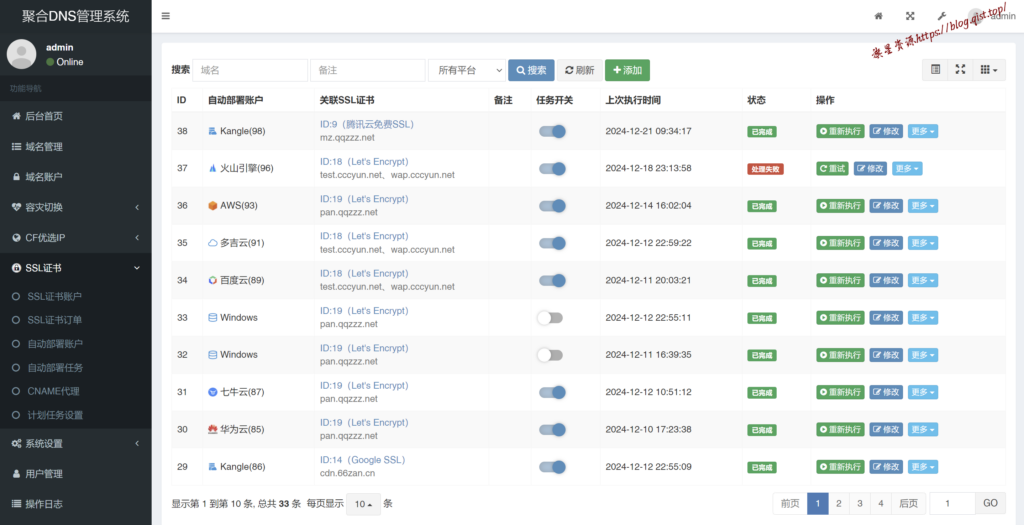Click the admin avatar in sidebar
This screenshot has height=525, width=1024.
(21, 54)
